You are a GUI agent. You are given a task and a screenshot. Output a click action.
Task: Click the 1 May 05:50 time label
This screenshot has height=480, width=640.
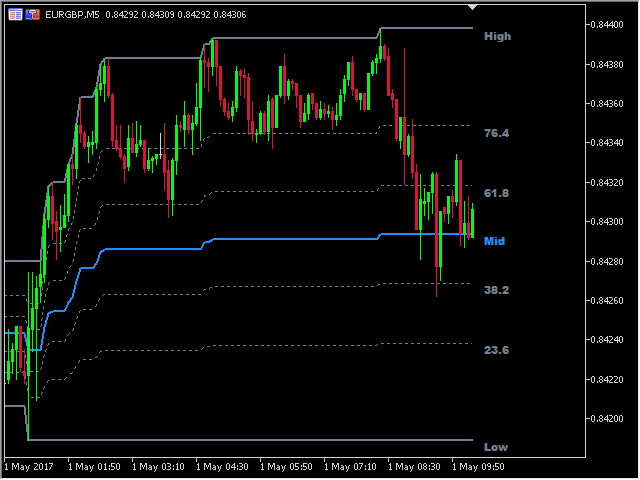(x=287, y=467)
